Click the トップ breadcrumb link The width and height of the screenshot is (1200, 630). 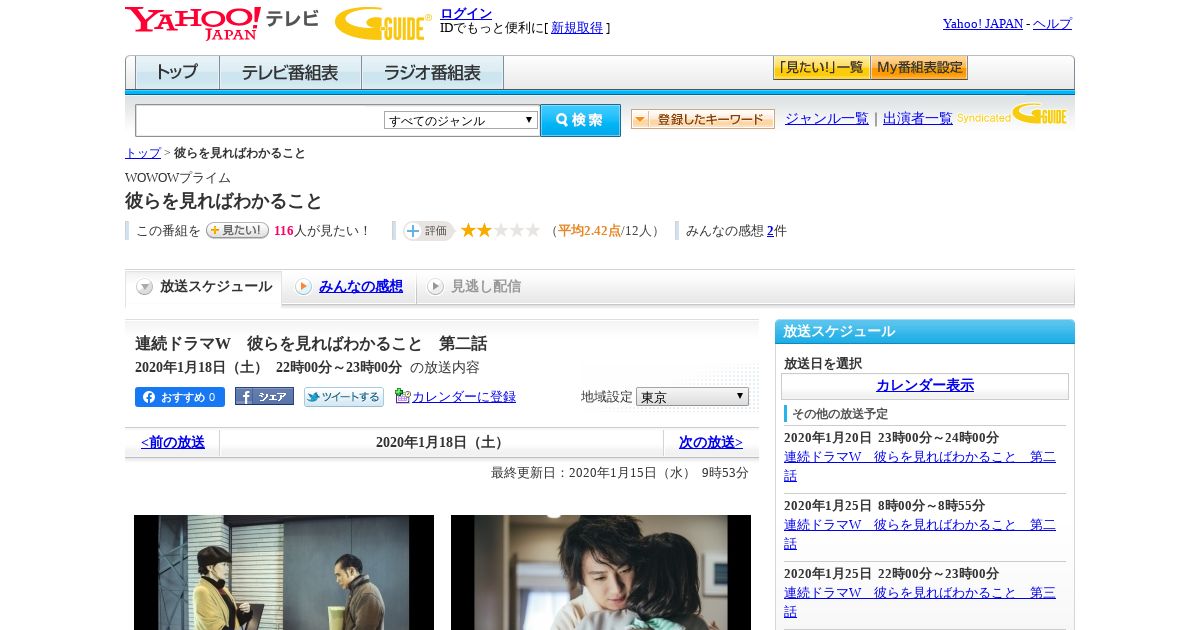click(142, 153)
